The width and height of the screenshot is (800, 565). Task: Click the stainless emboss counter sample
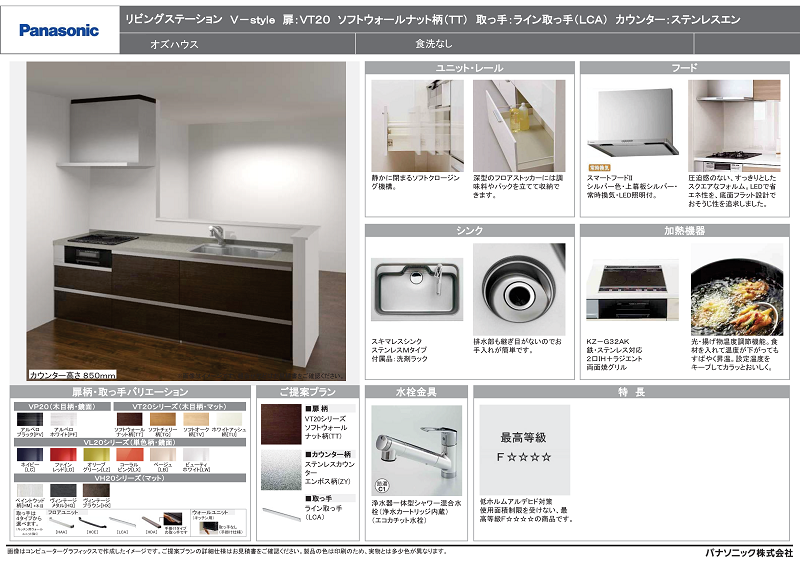(281, 470)
